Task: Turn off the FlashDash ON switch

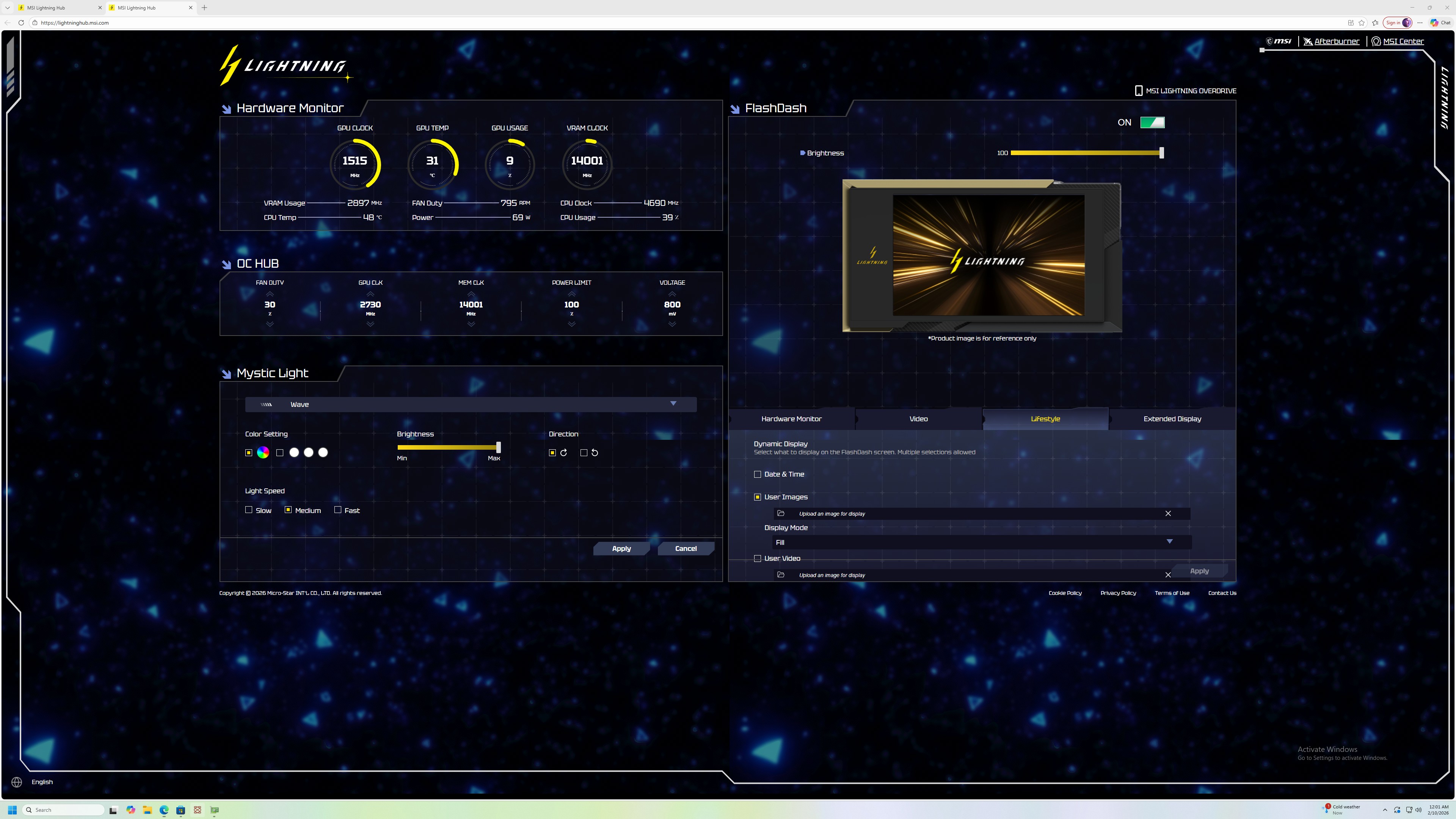Action: (x=1152, y=122)
